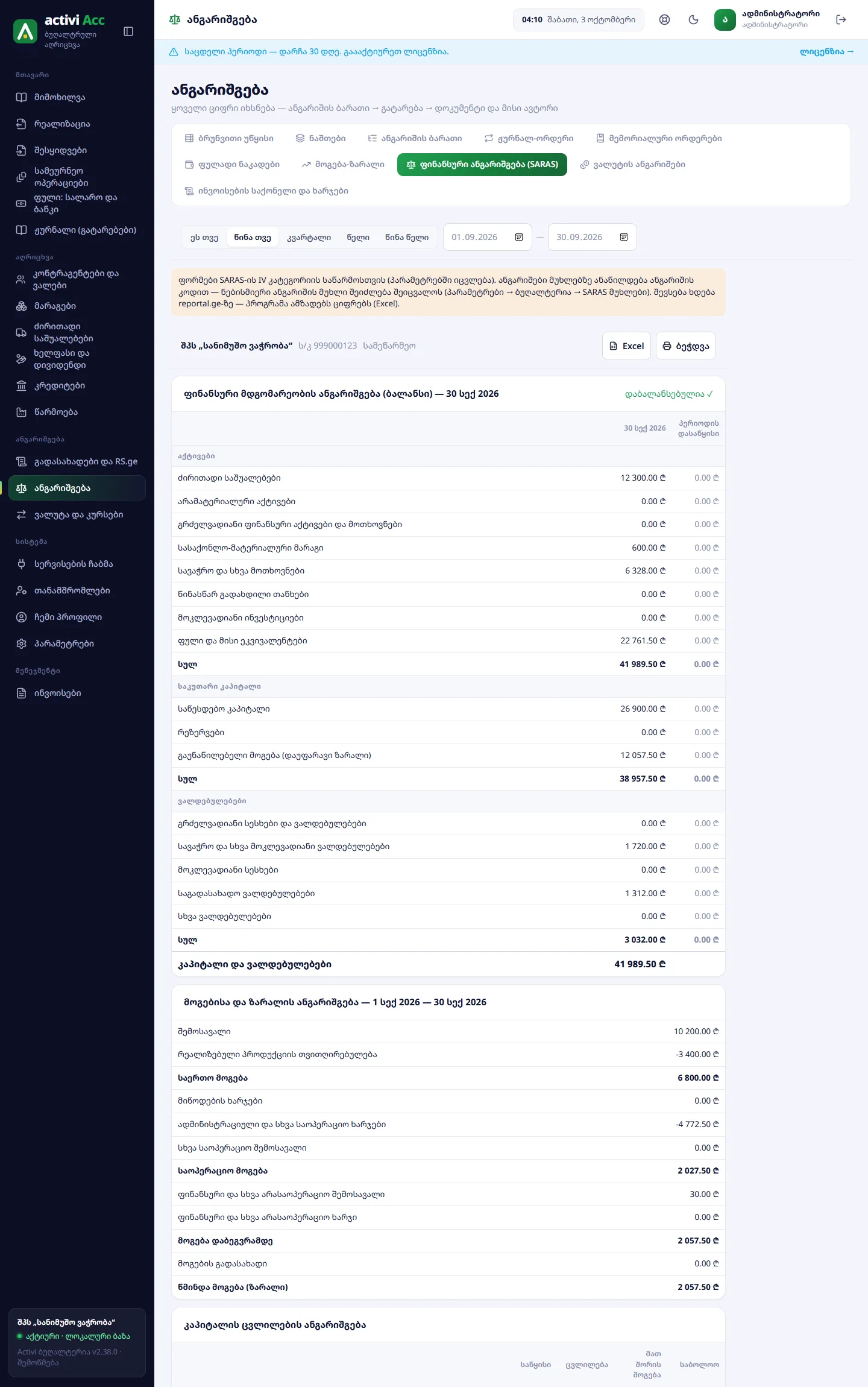Click the თანამშრომლები people icon
The image size is (868, 1387).
[x=21, y=590]
